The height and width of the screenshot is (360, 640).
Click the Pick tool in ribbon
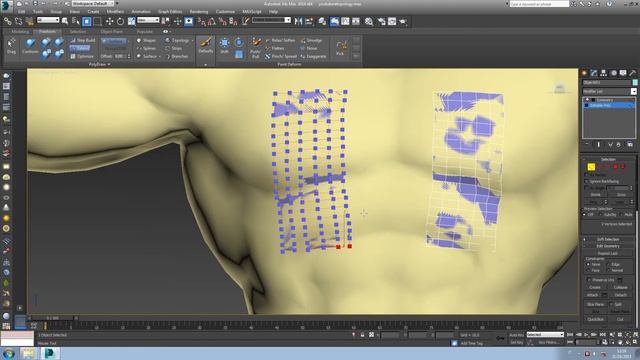point(340,47)
